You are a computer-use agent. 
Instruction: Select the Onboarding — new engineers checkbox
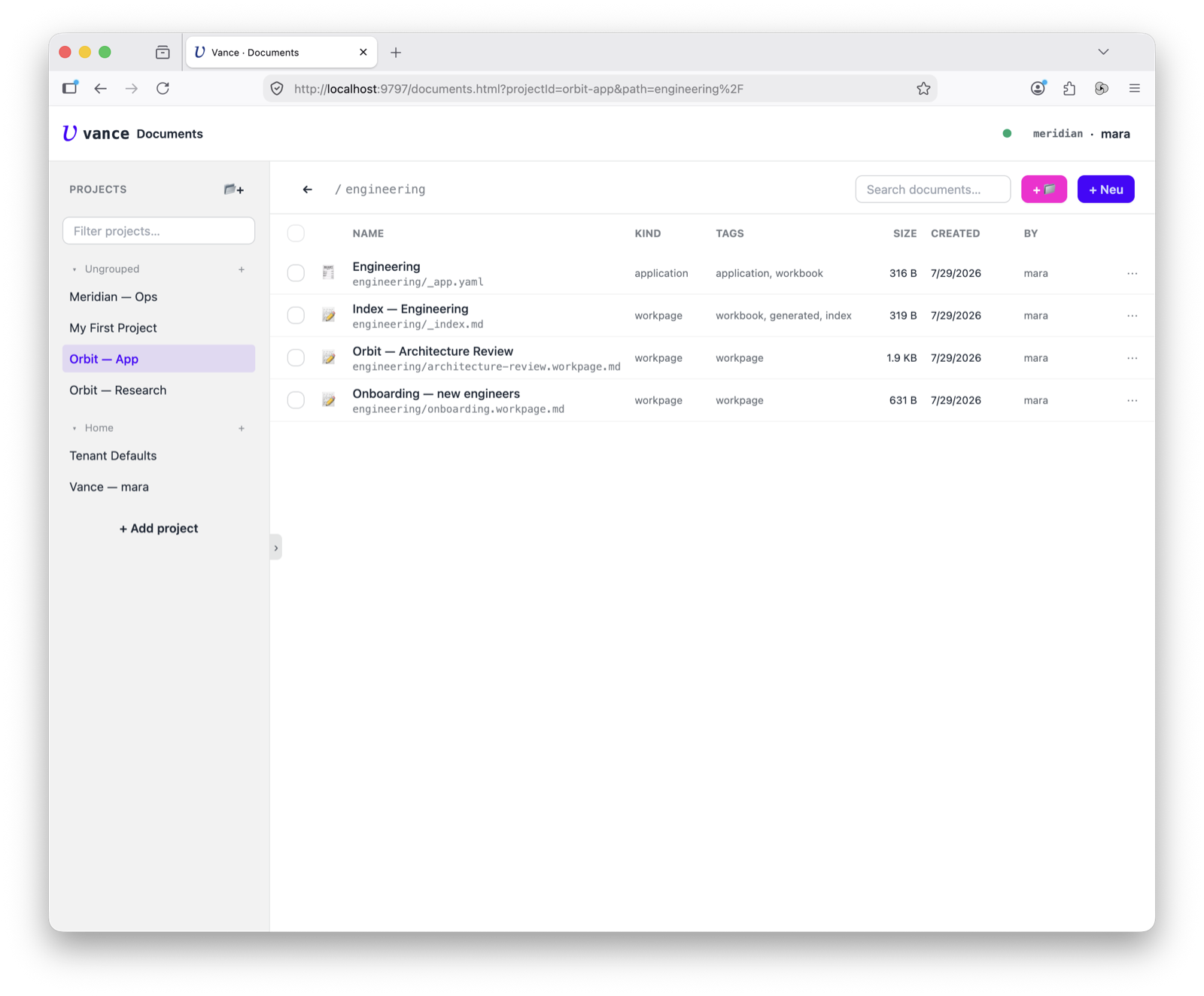click(x=296, y=400)
